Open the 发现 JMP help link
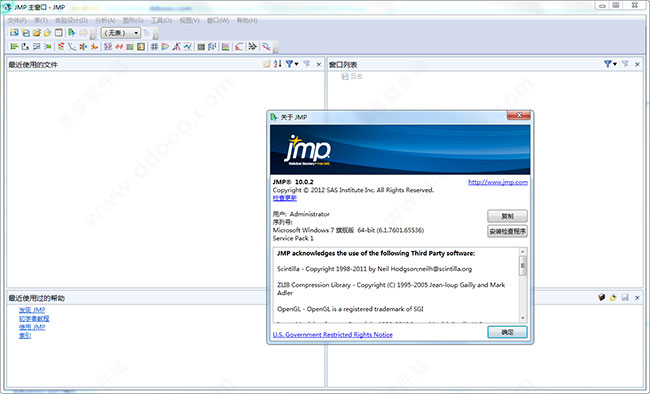 32,310
